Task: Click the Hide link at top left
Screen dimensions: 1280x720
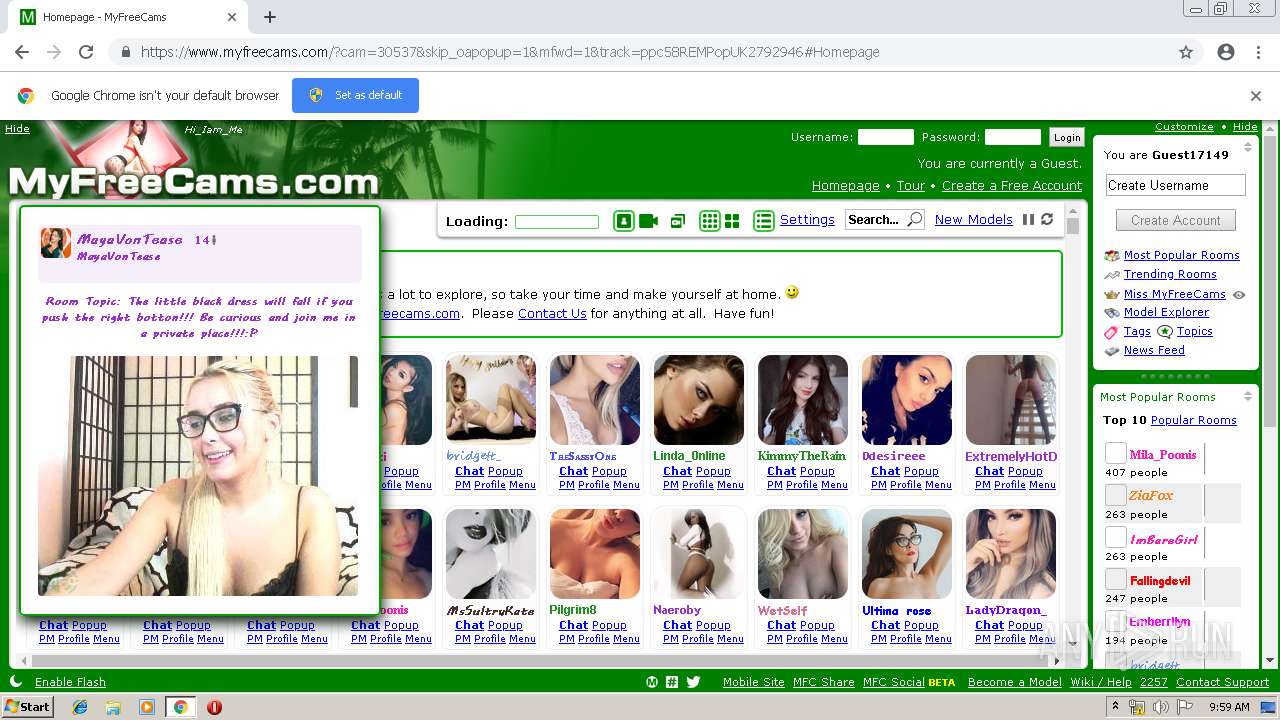Action: click(x=17, y=128)
